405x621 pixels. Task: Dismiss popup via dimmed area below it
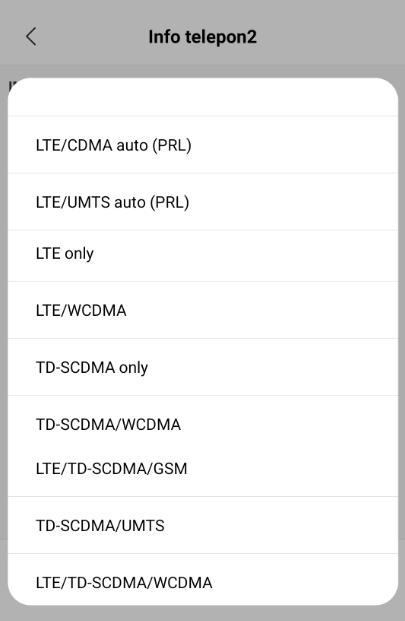point(203,613)
